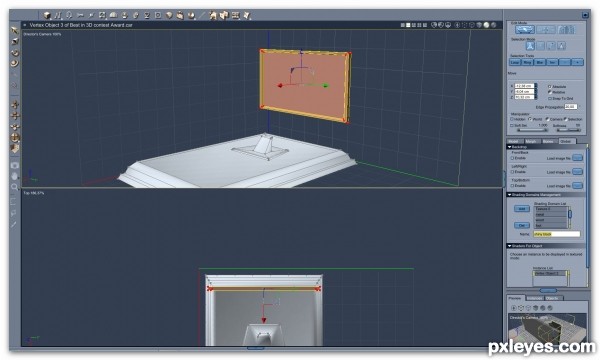
Task: Click the Add shading domain button
Action: (522, 209)
